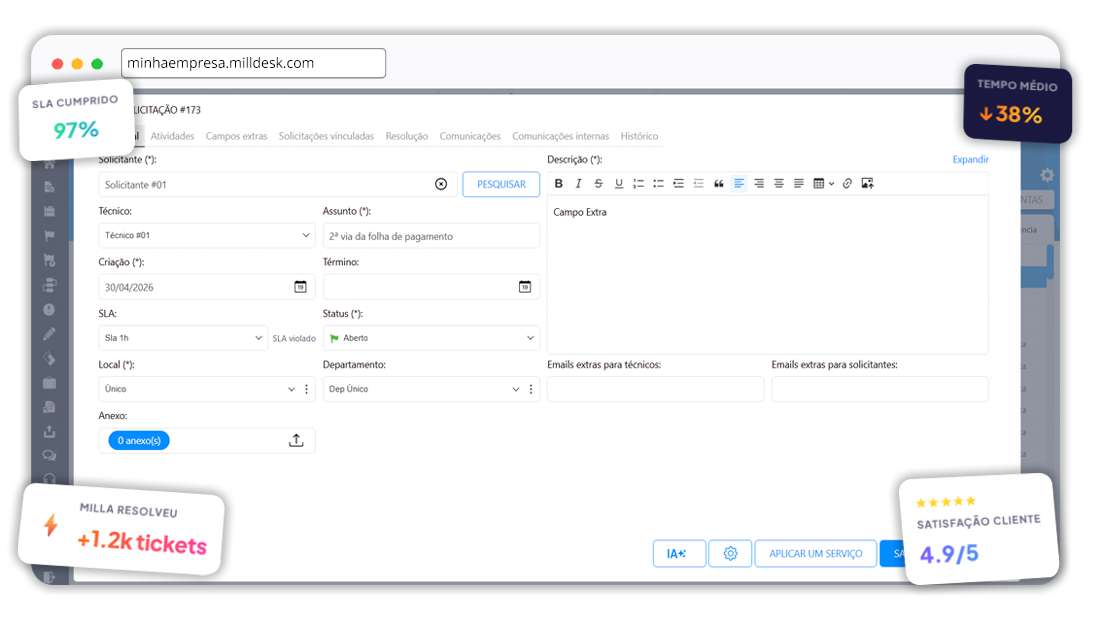Click the IA+ assistant button

(679, 553)
